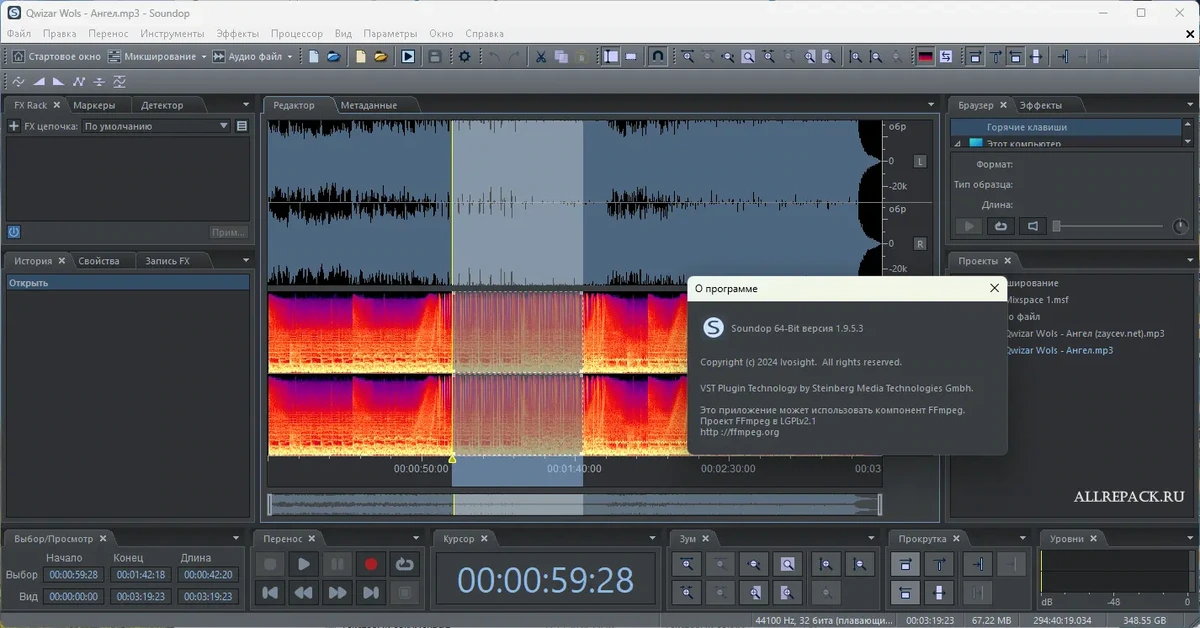Switch to the Эффекты tab in browser panel
Image resolution: width=1200 pixels, height=628 pixels.
[1040, 105]
